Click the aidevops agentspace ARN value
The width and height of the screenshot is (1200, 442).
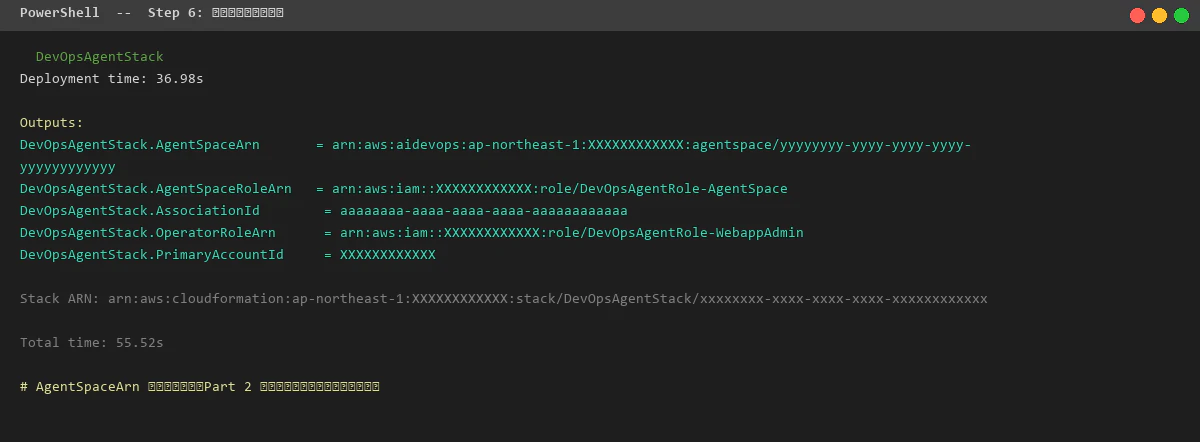652,145
